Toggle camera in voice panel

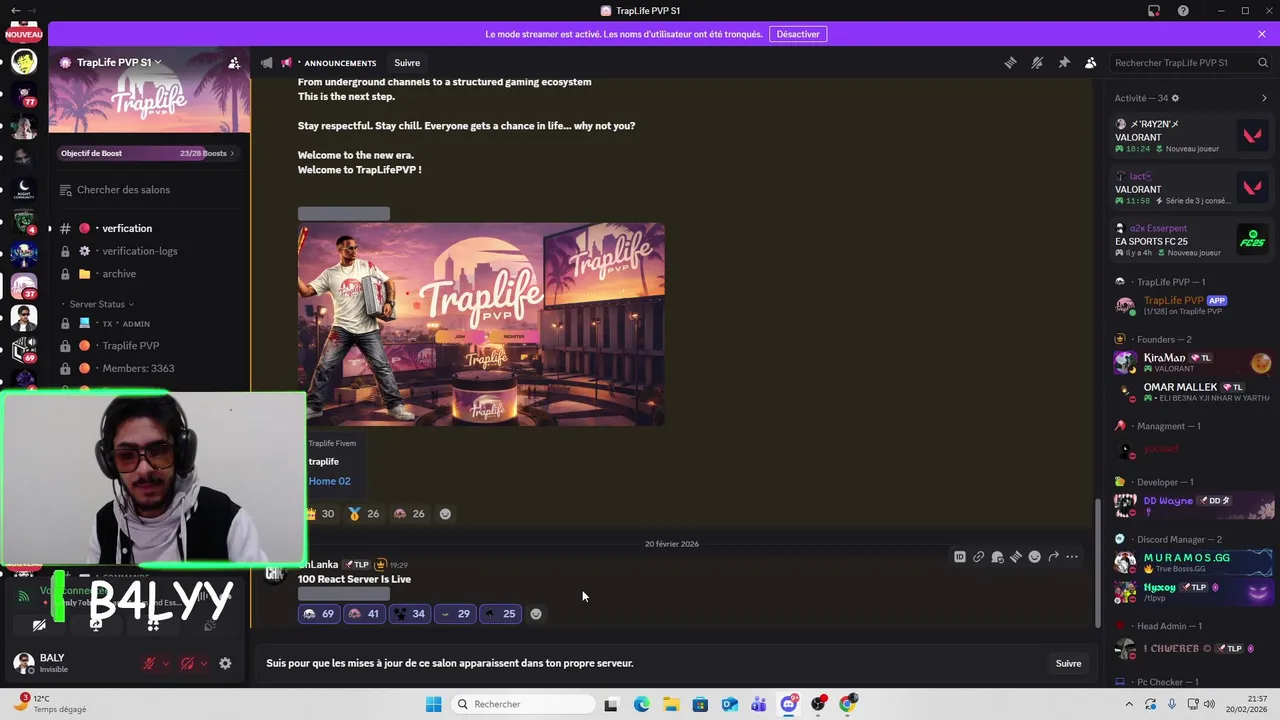click(x=39, y=626)
